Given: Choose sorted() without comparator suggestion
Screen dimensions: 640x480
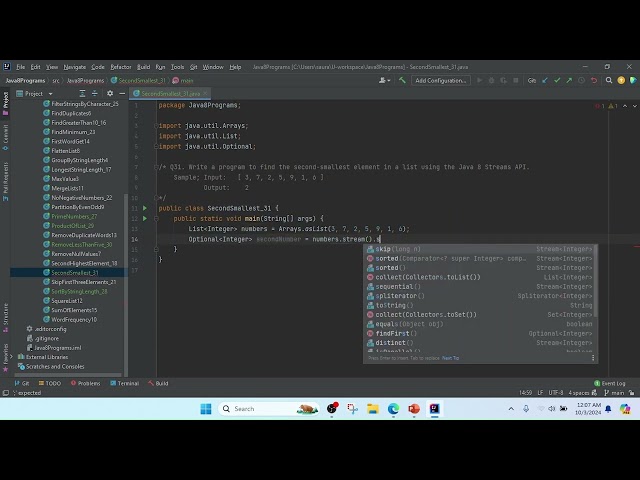Looking at the screenshot, I should [480, 268].
